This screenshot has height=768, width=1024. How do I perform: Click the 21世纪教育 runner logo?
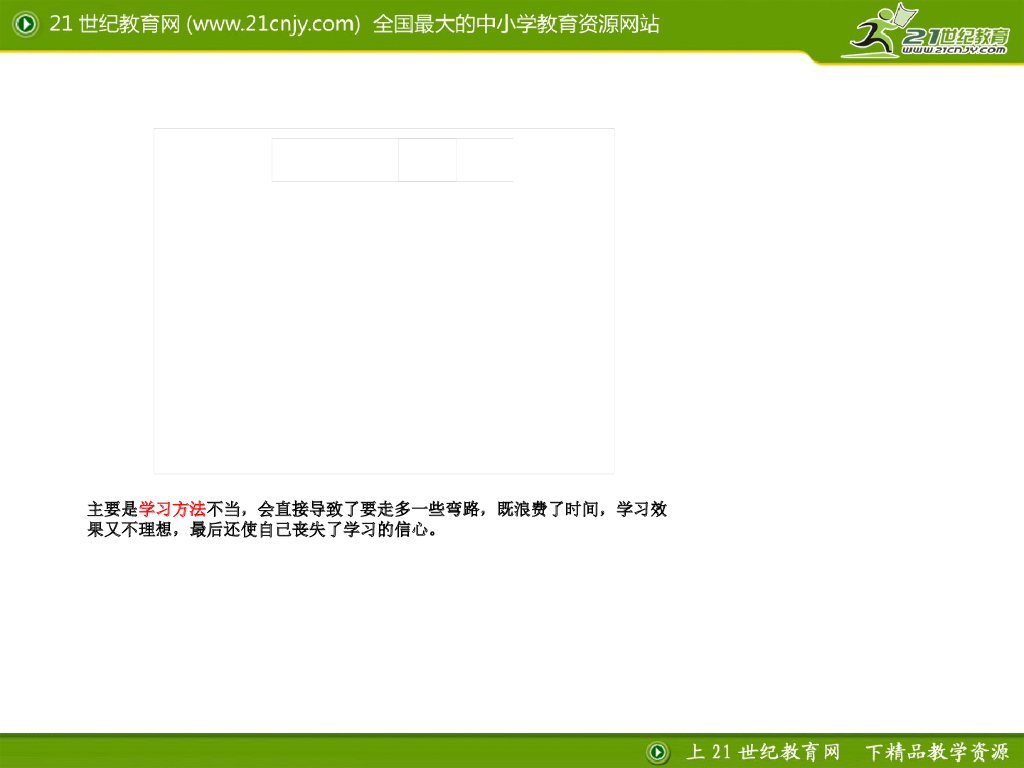coord(926,31)
